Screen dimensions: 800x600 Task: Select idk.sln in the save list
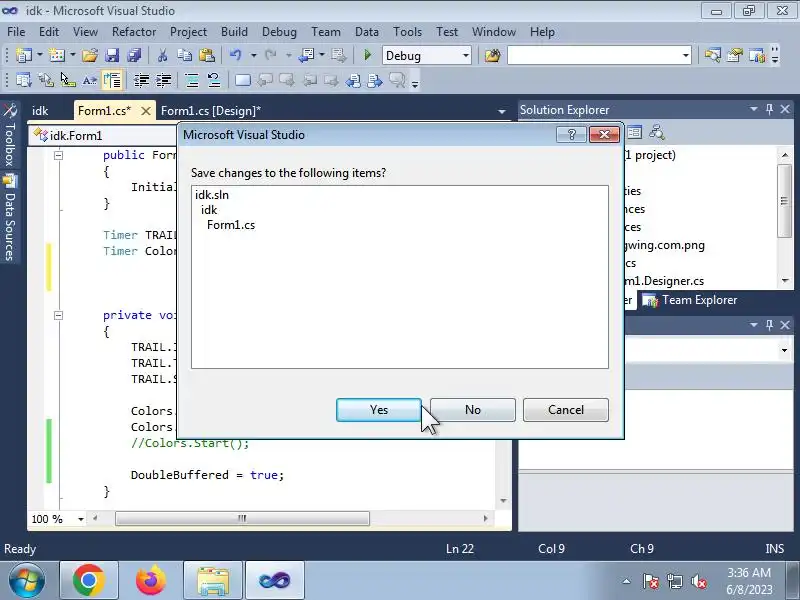pyautogui.click(x=212, y=195)
